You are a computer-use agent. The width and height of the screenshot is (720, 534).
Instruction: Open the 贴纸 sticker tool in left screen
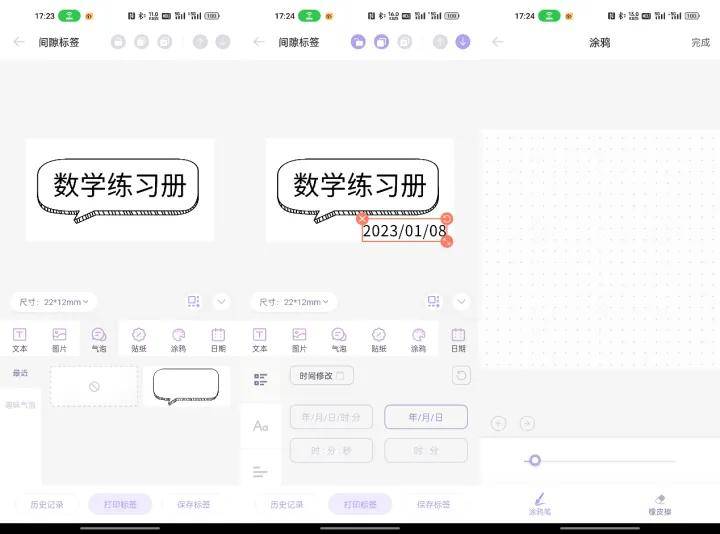click(x=139, y=340)
